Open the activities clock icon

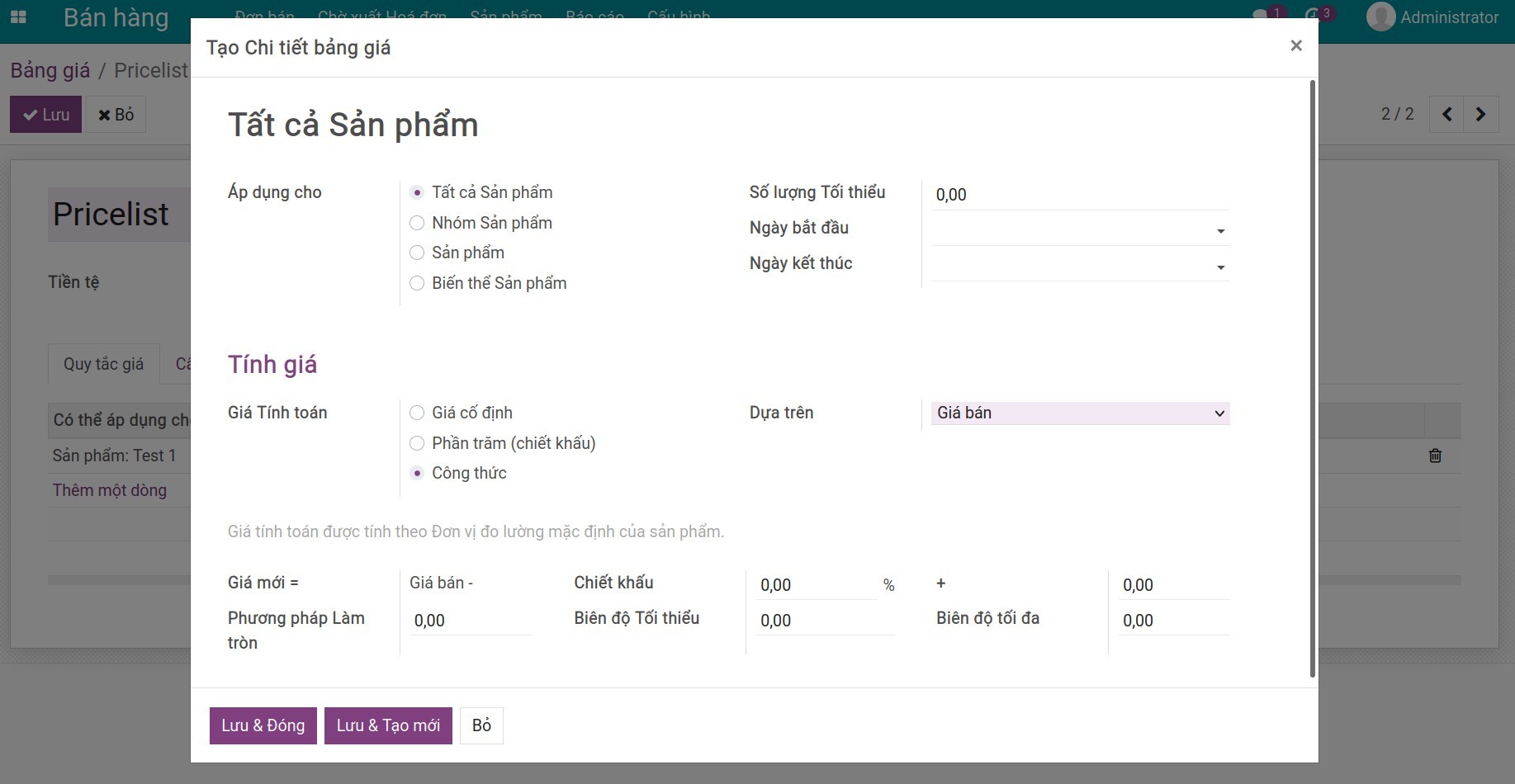click(x=1312, y=15)
